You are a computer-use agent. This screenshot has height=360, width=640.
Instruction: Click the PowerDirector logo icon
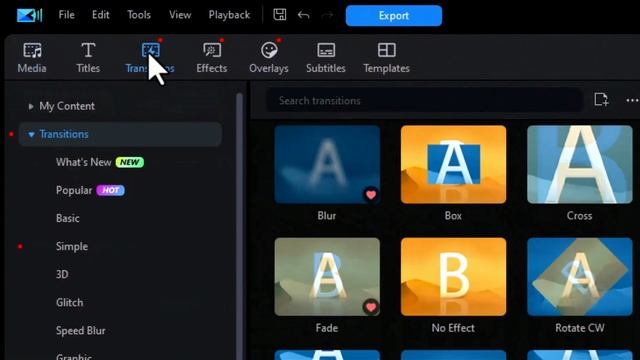click(29, 15)
